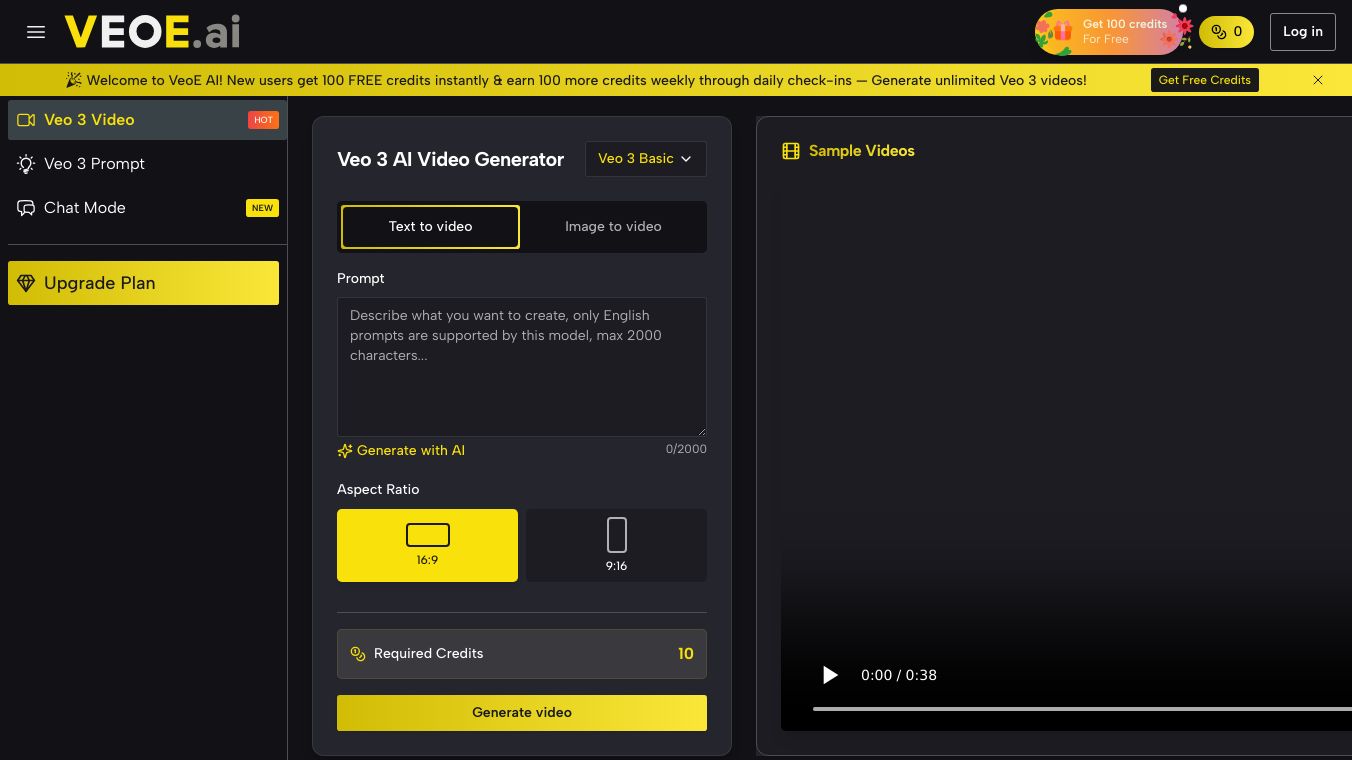Focus the Prompt text area
This screenshot has width=1352, height=760.
522,367
